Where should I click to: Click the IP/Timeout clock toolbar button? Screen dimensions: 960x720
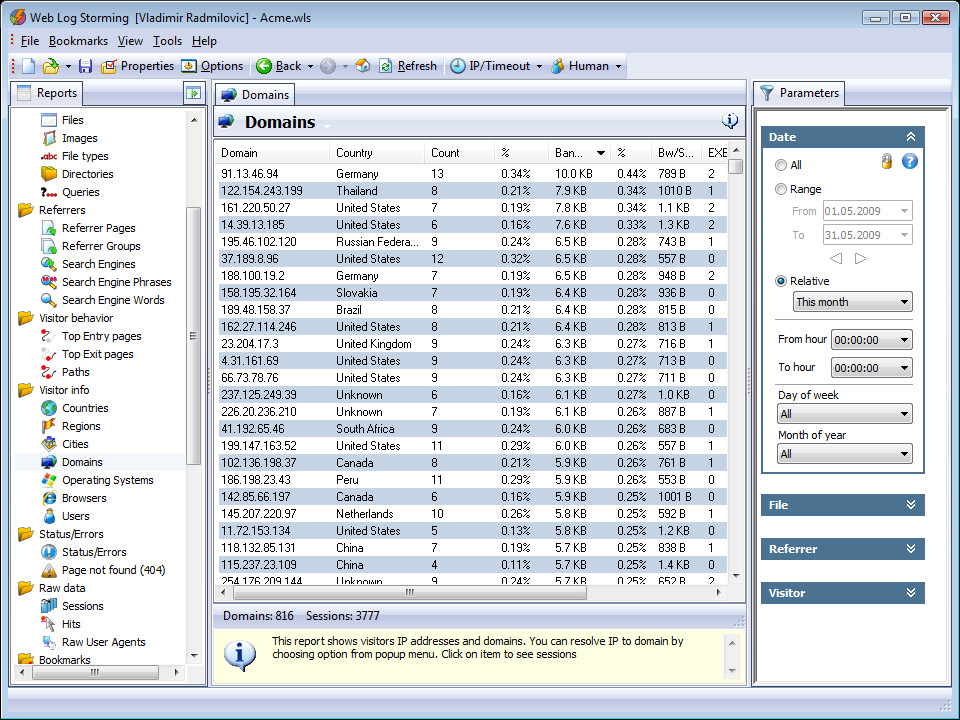pos(490,66)
